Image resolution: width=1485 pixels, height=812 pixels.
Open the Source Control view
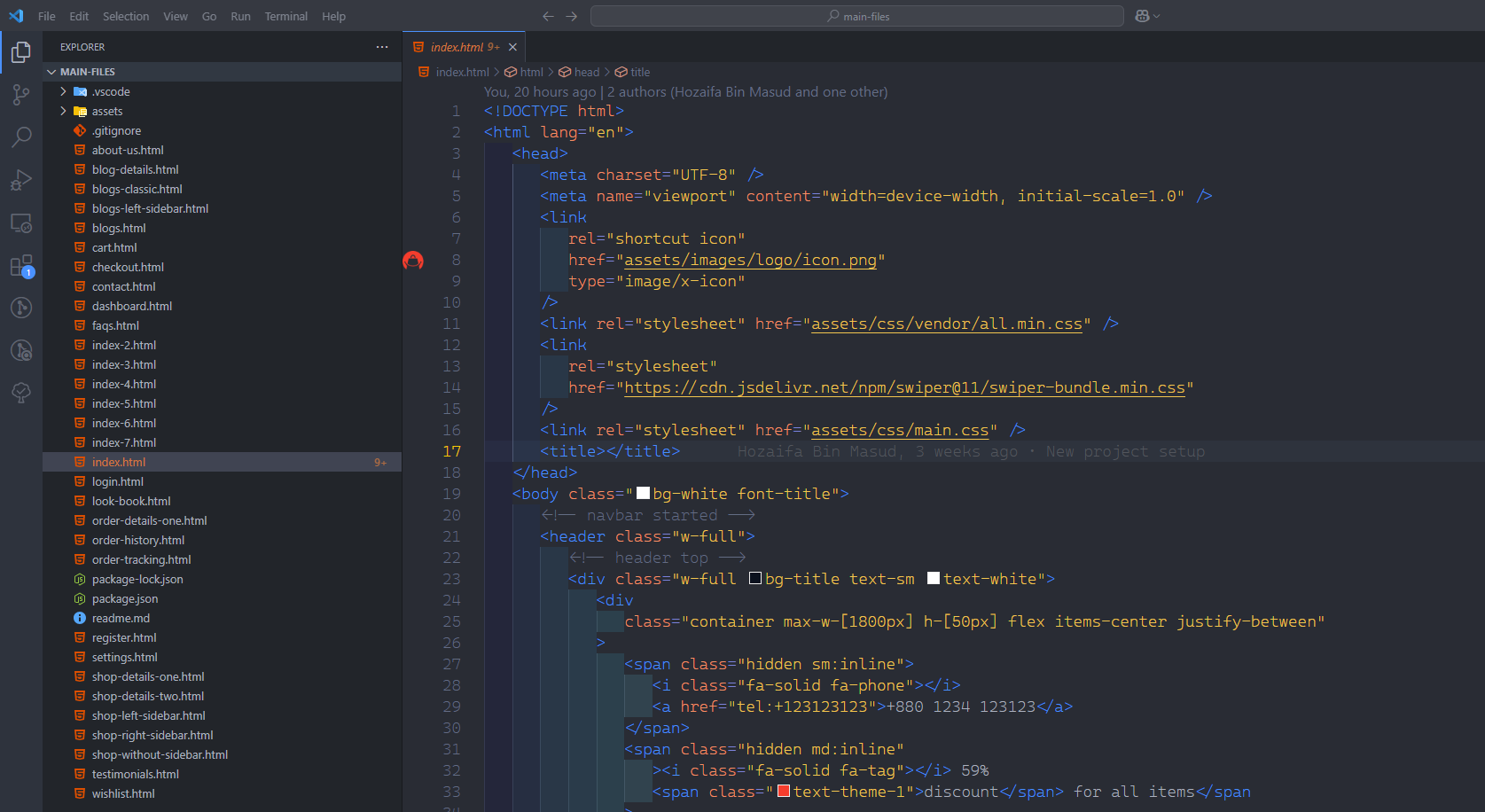point(21,95)
